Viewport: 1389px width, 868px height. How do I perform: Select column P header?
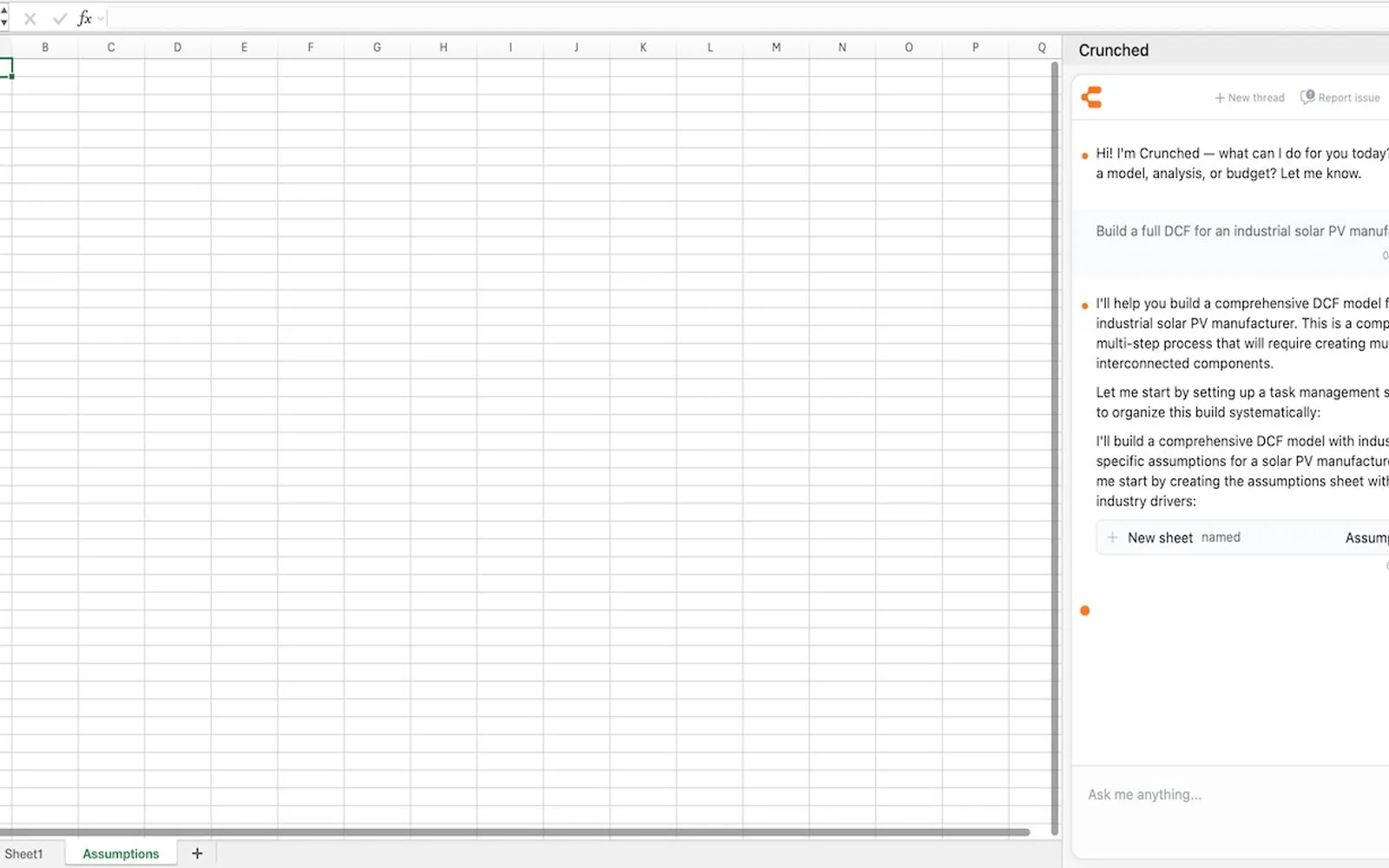click(976, 48)
